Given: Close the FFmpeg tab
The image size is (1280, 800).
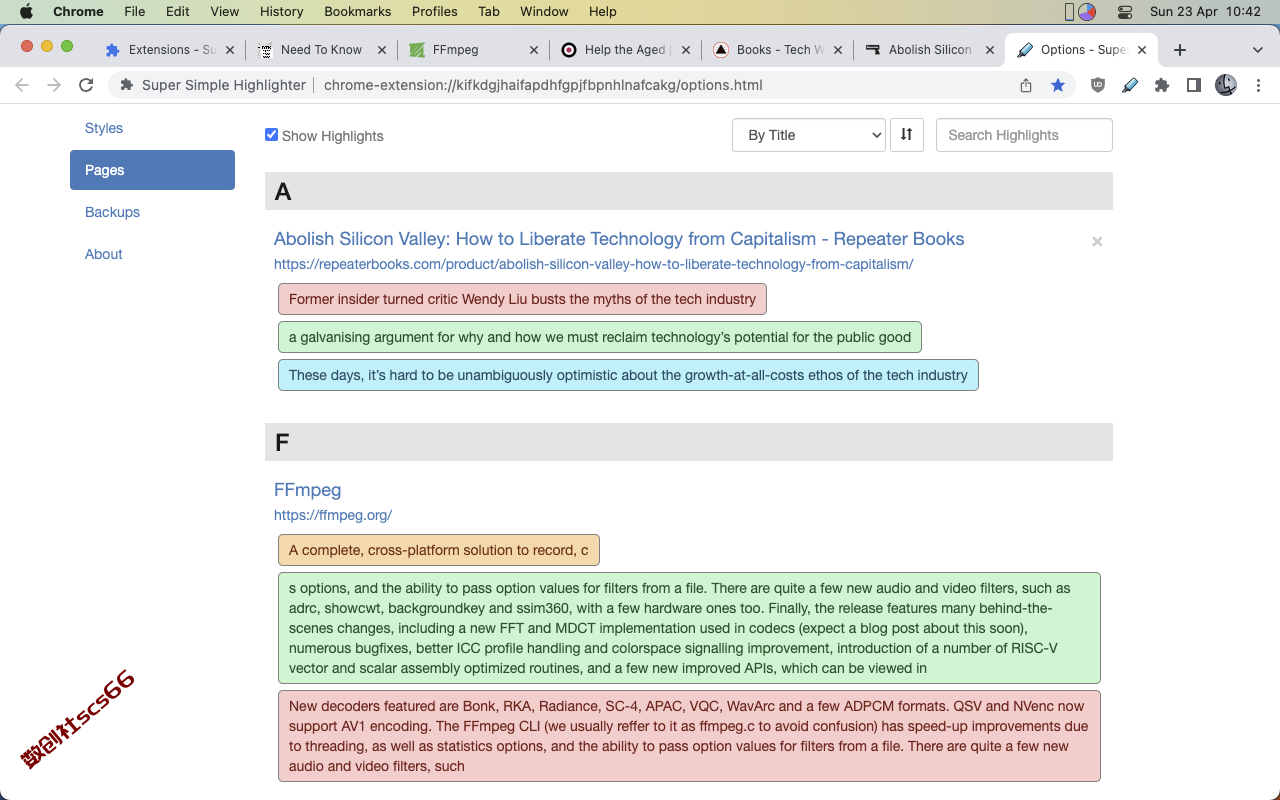Looking at the screenshot, I should (x=533, y=50).
